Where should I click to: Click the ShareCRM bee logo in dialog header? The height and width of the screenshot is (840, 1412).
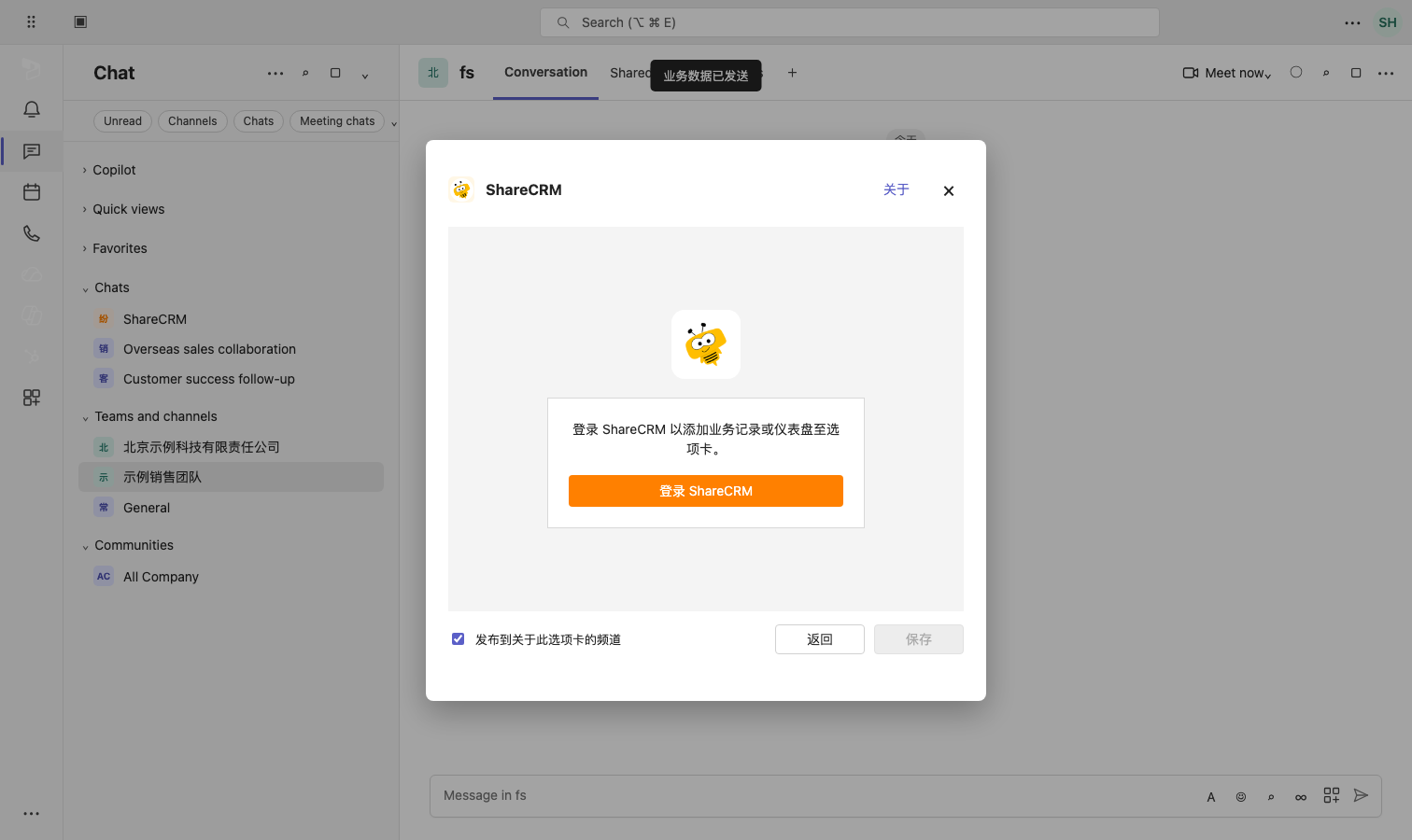[x=461, y=189]
